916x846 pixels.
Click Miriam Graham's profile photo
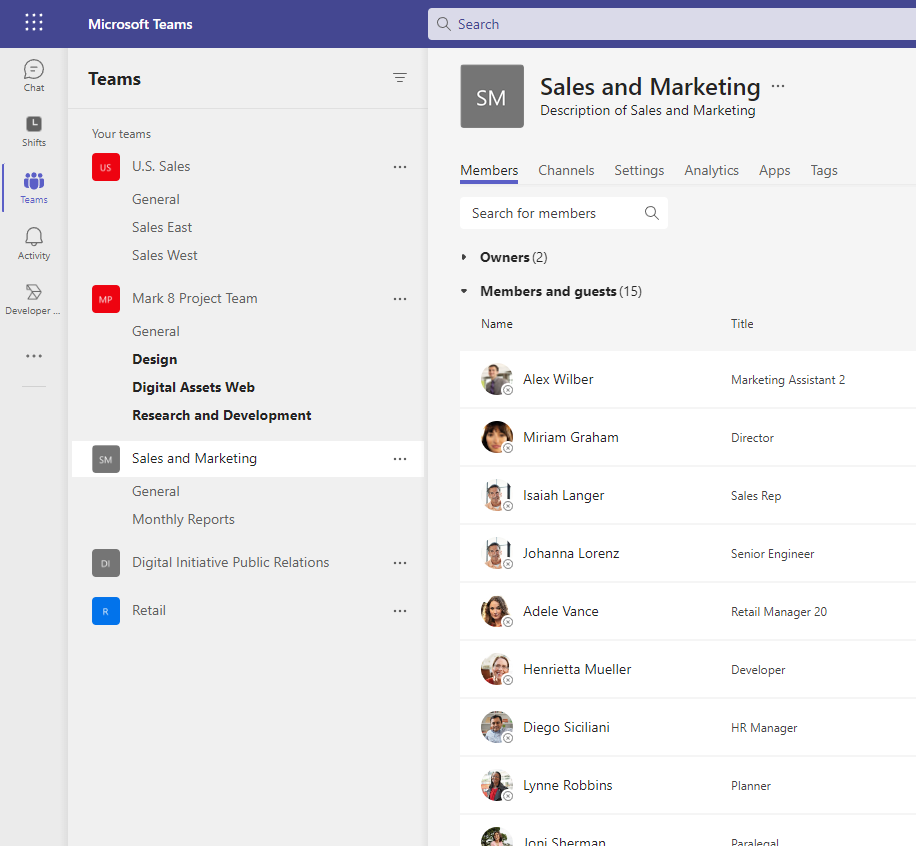[497, 437]
